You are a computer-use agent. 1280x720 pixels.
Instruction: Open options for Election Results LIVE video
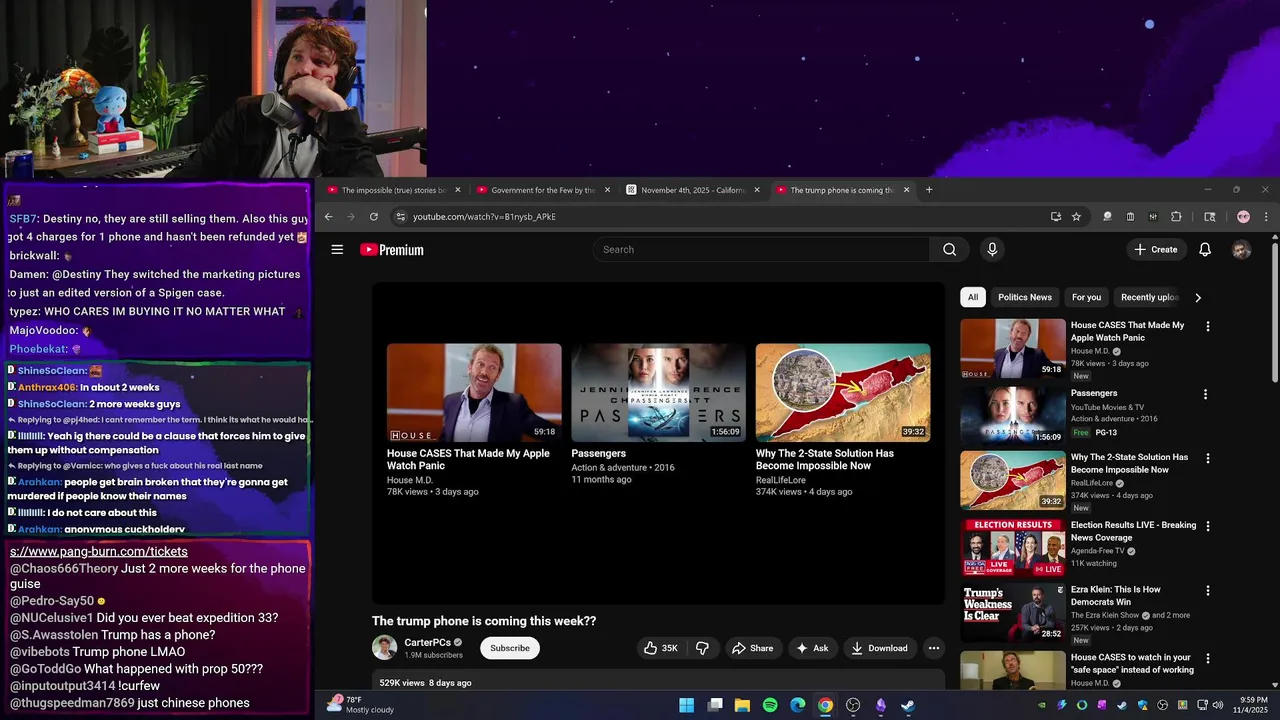[x=1207, y=527]
